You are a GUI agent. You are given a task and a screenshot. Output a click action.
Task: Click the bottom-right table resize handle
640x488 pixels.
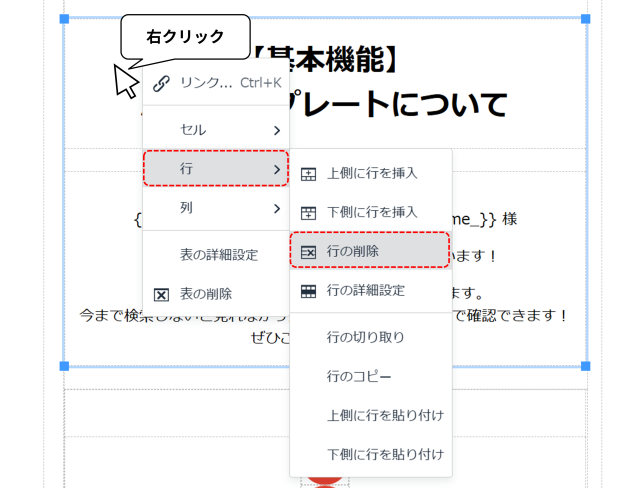click(x=585, y=366)
